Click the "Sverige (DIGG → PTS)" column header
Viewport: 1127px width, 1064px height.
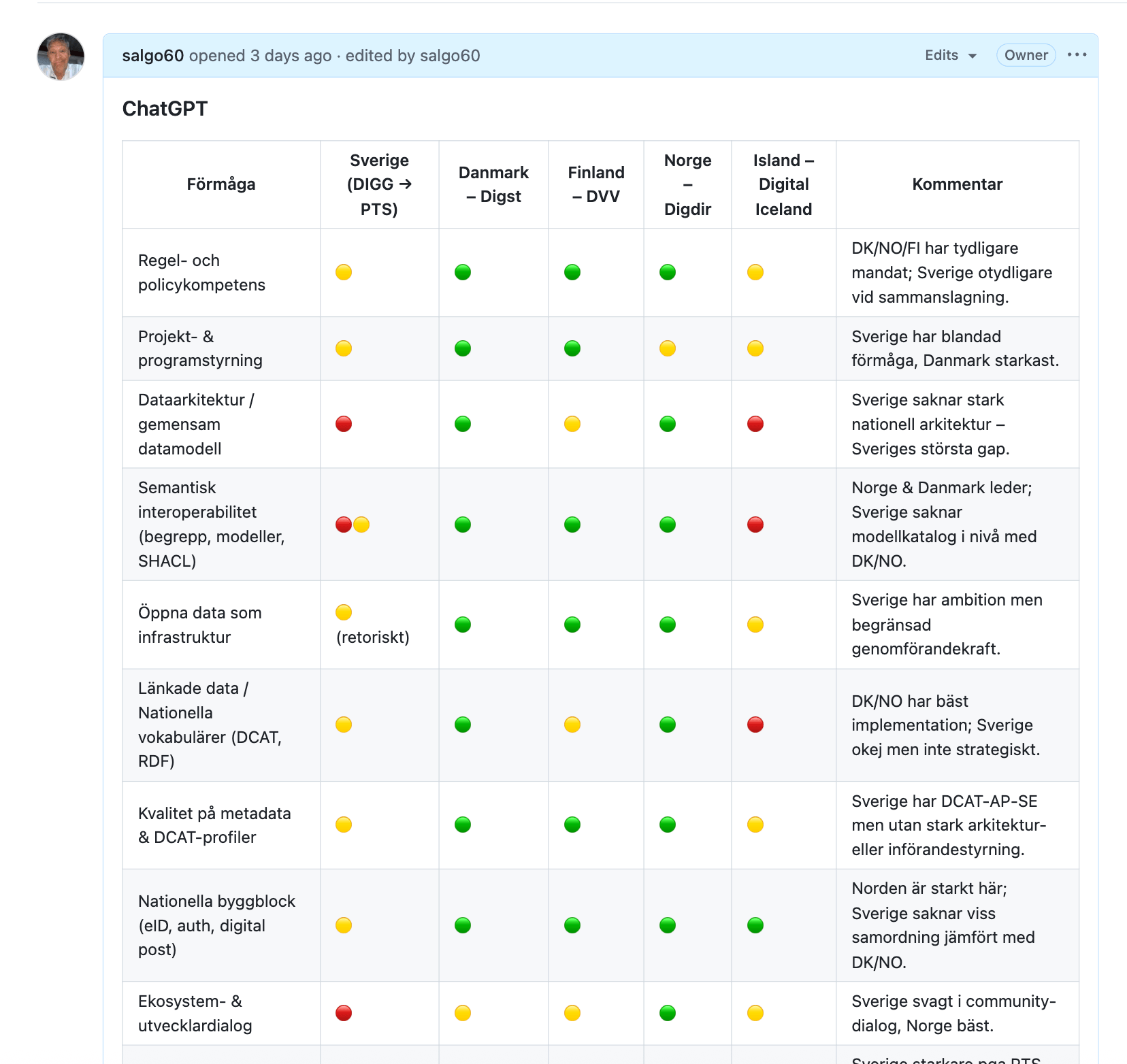[379, 184]
